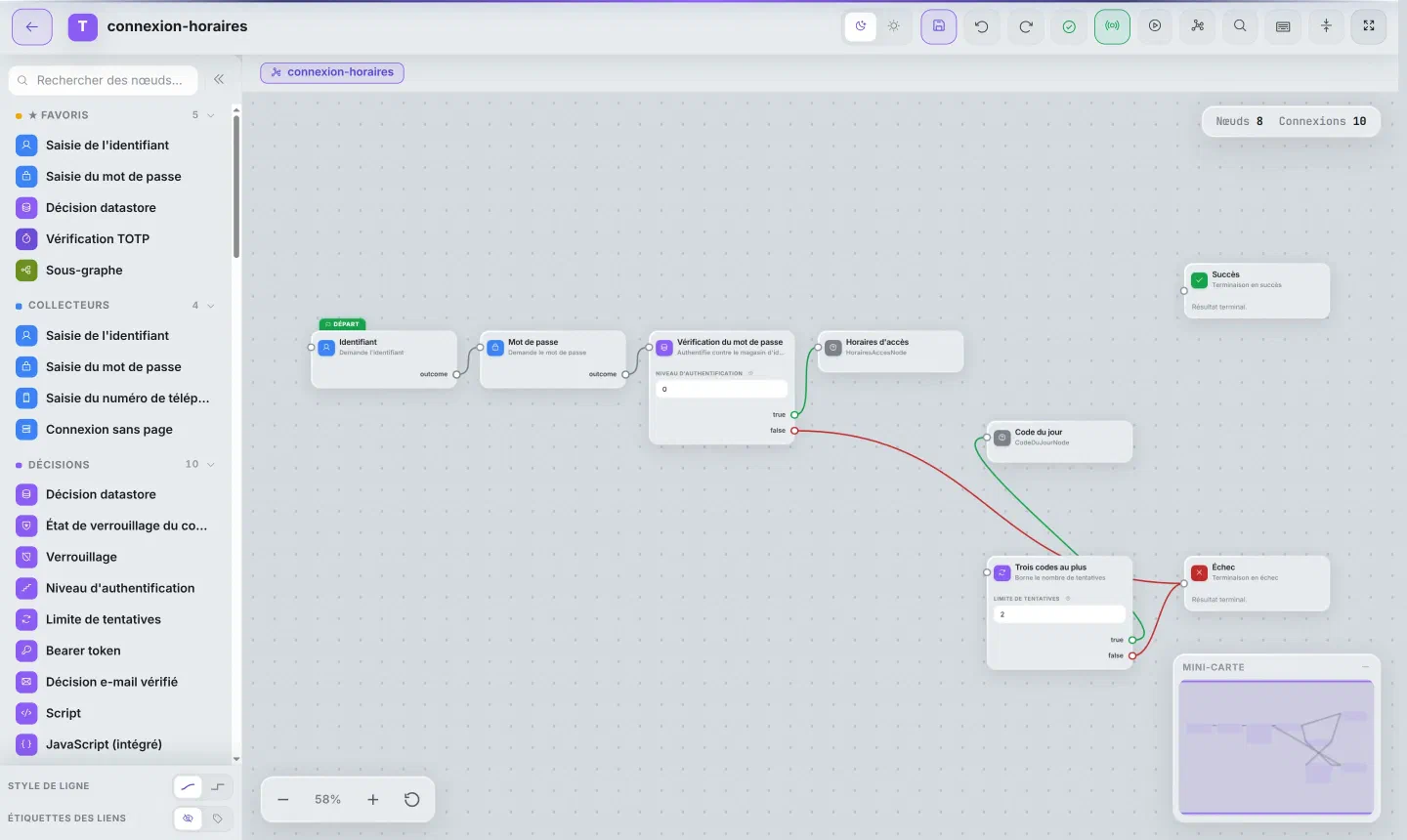
Task: Click the Niveau d'authentification value field
Action: [721, 389]
